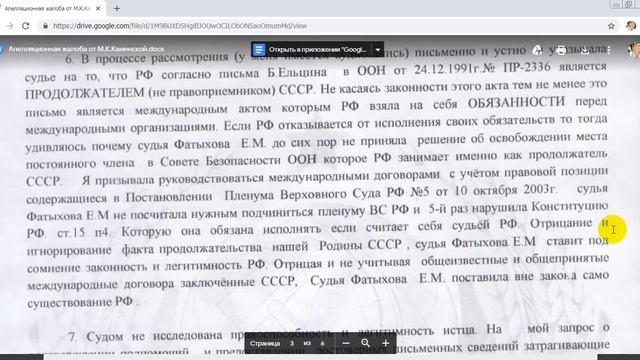Open the Chrome profile avatar
Viewport: 640px width, 360px height.
pos(631,26)
